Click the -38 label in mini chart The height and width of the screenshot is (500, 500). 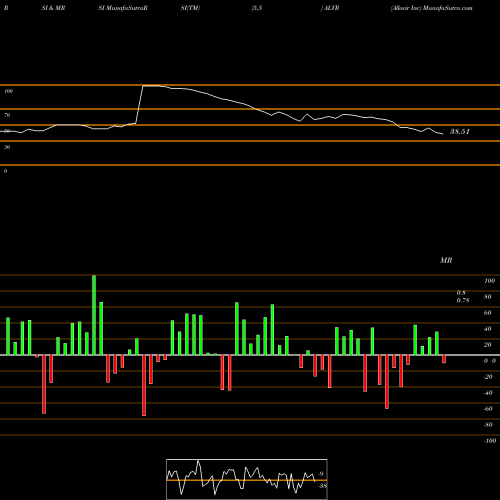[322, 486]
